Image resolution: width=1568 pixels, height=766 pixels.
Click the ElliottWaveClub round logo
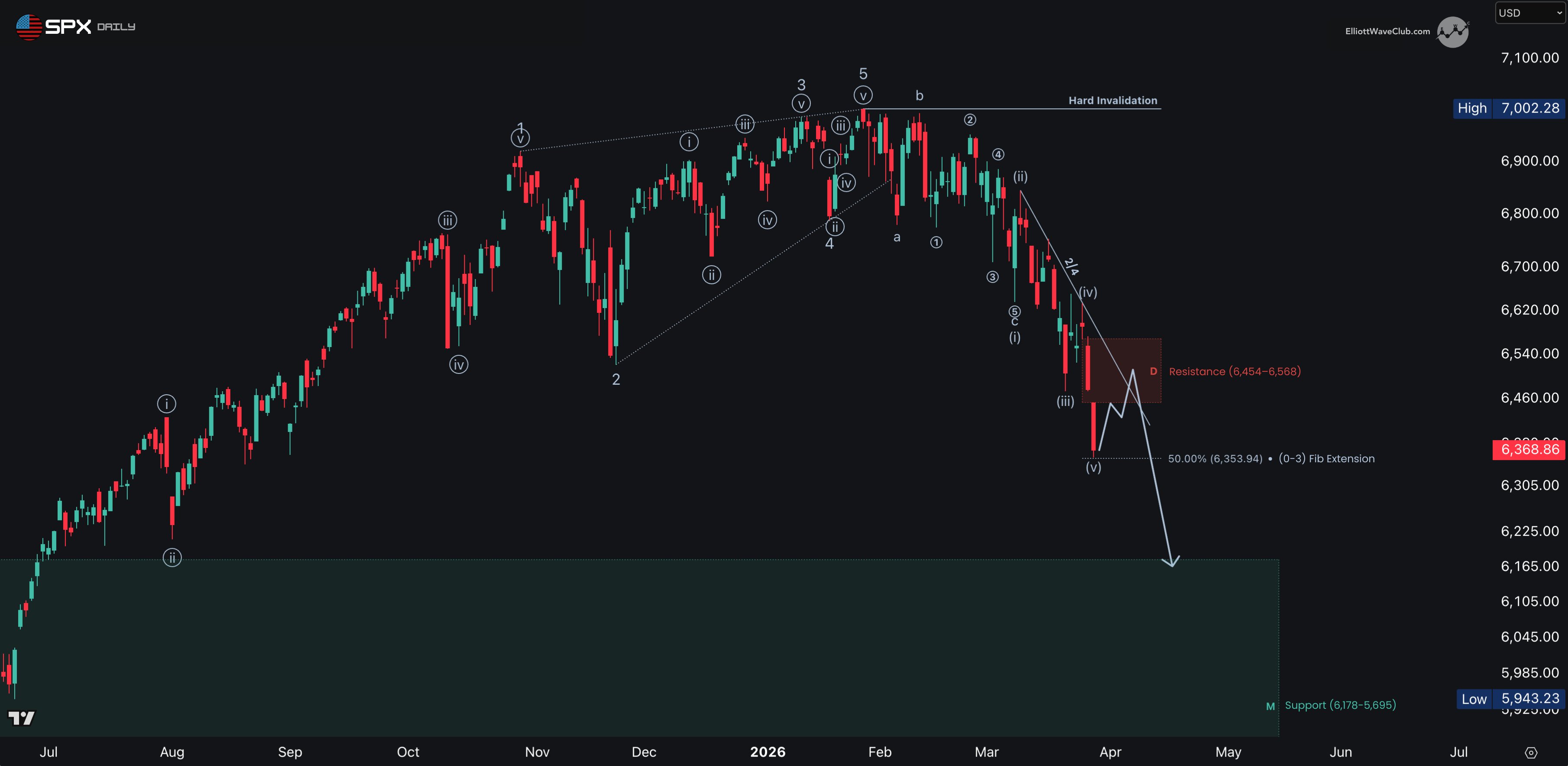coord(1452,32)
